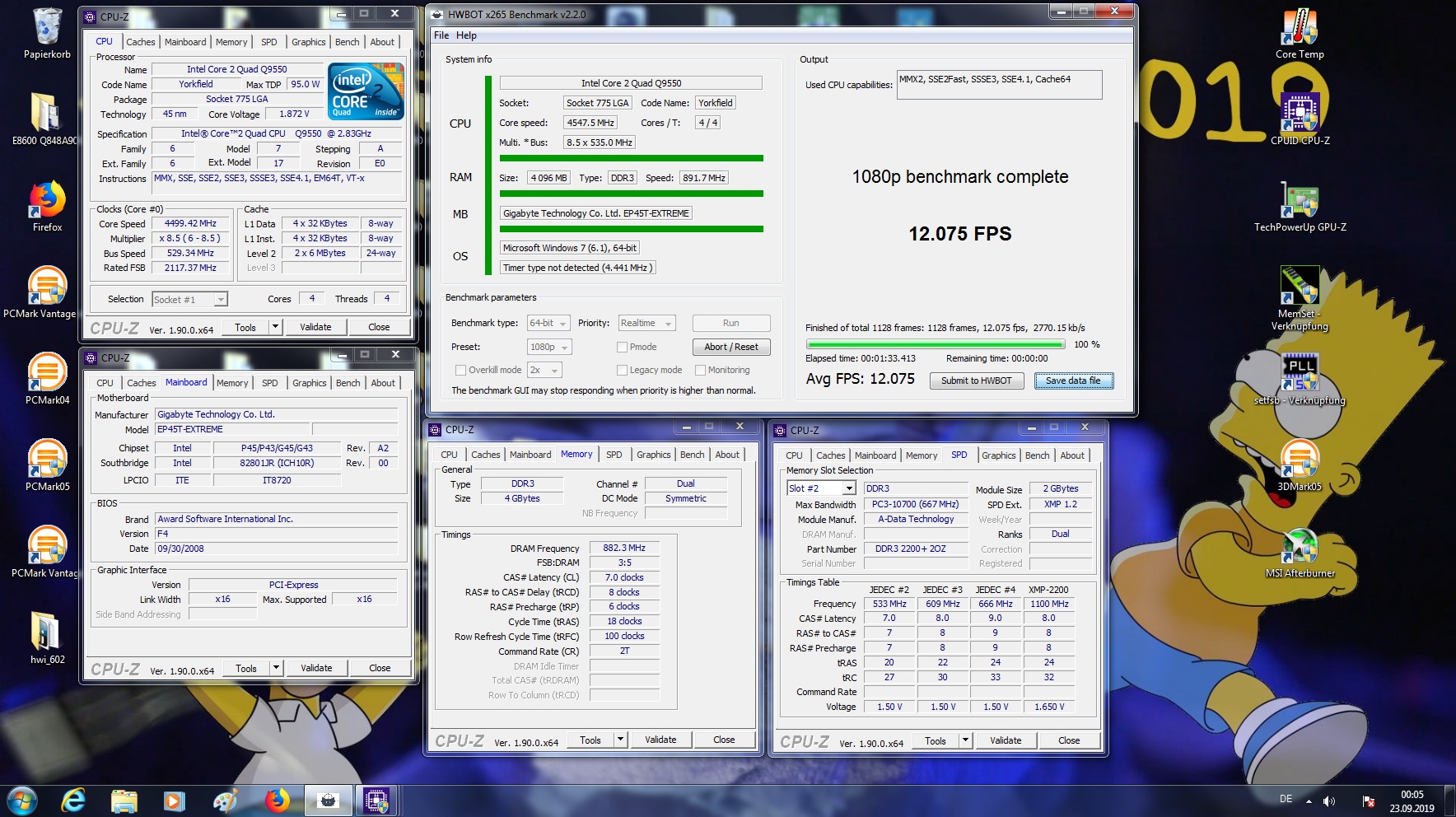Viewport: 1456px width, 817px height.
Task: Open Action Center flag tray icon
Action: 1368,801
